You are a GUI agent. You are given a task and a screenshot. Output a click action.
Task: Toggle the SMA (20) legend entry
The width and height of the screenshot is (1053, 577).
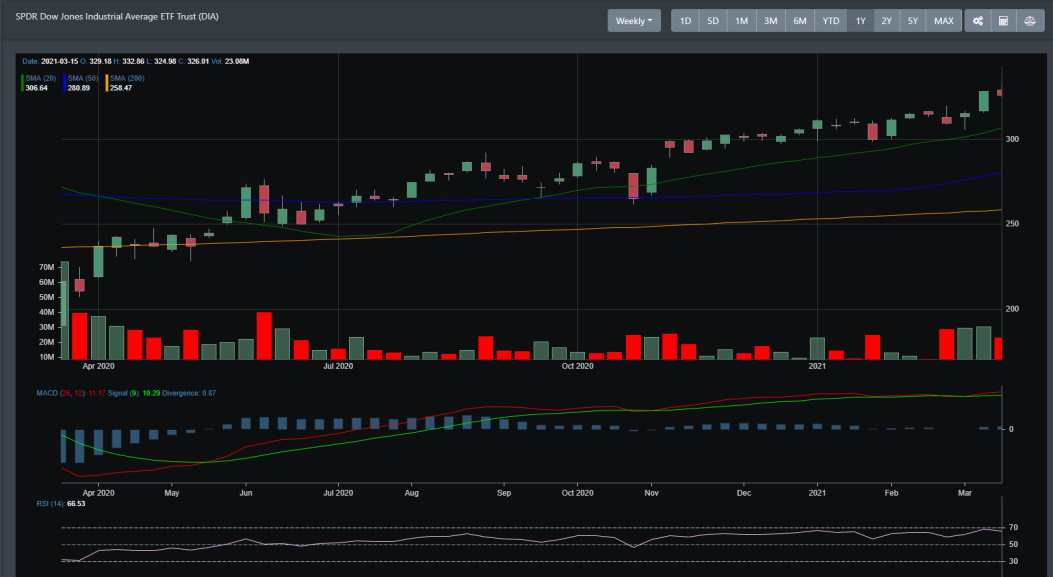pyautogui.click(x=39, y=83)
